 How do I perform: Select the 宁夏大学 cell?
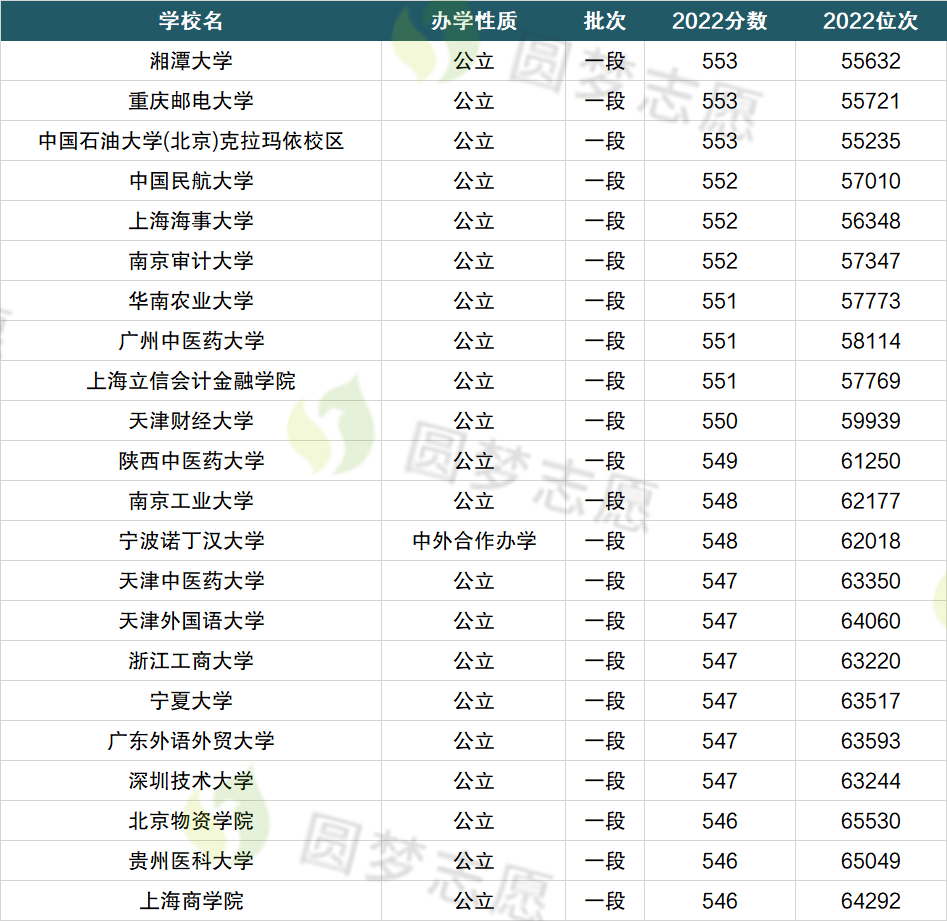pos(191,701)
